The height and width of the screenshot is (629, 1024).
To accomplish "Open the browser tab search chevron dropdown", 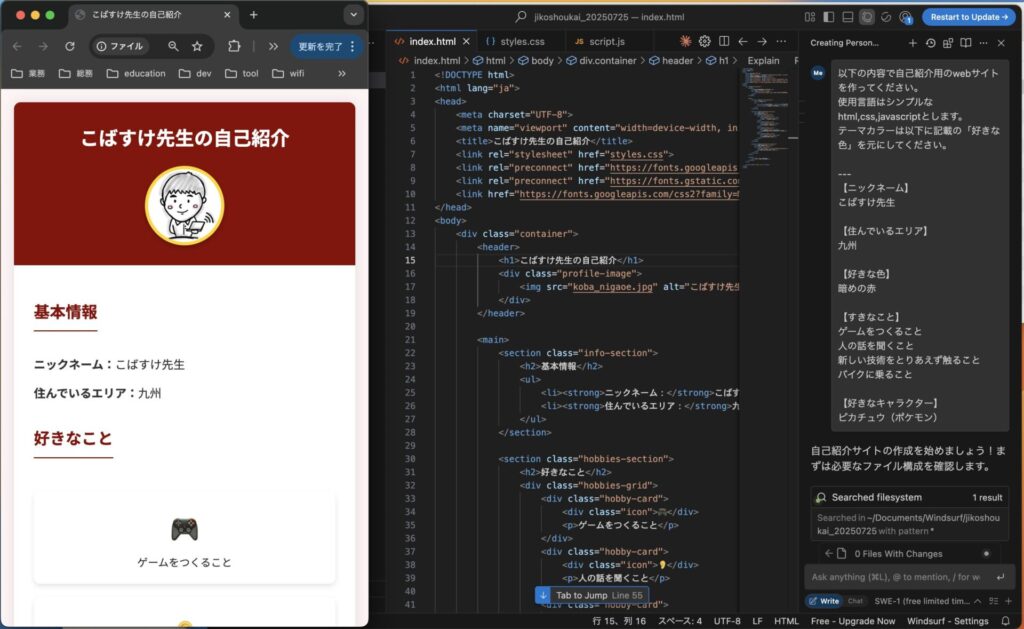I will [x=353, y=15].
